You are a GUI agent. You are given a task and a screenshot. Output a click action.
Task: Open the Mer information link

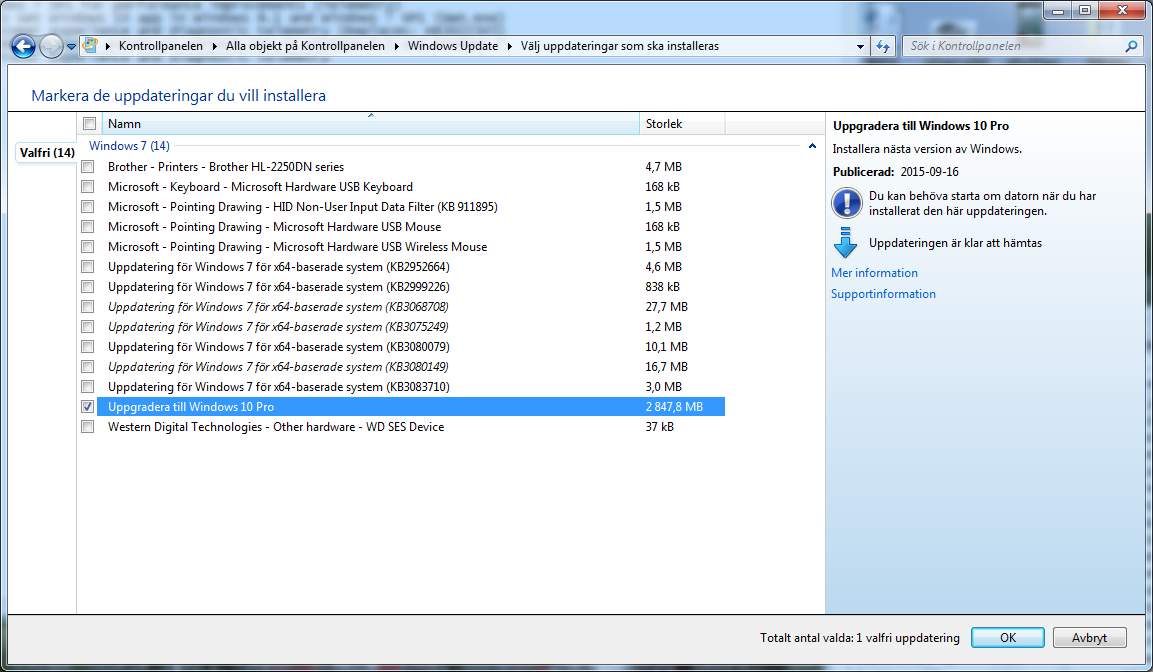click(874, 273)
